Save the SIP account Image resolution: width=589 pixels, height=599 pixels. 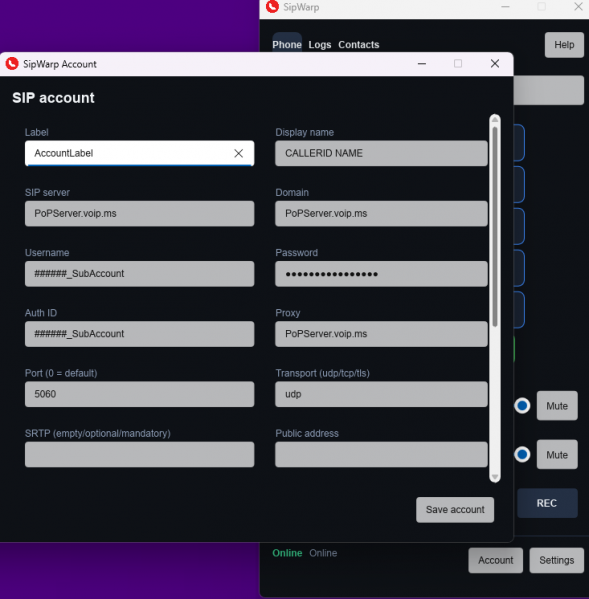[x=455, y=510]
